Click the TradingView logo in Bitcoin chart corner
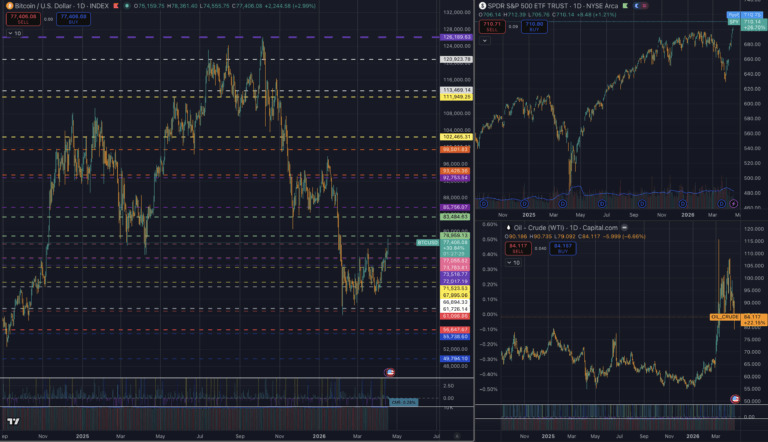The width and height of the screenshot is (768, 442). pyautogui.click(x=14, y=421)
